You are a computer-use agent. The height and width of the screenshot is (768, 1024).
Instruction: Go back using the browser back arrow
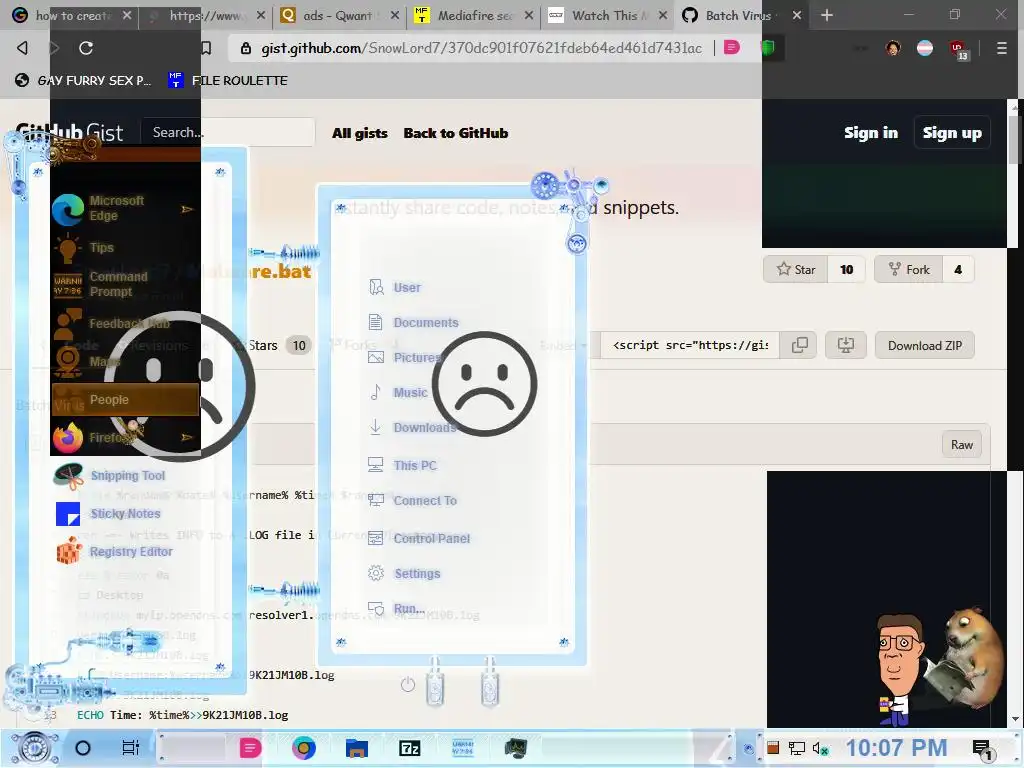tap(22, 48)
